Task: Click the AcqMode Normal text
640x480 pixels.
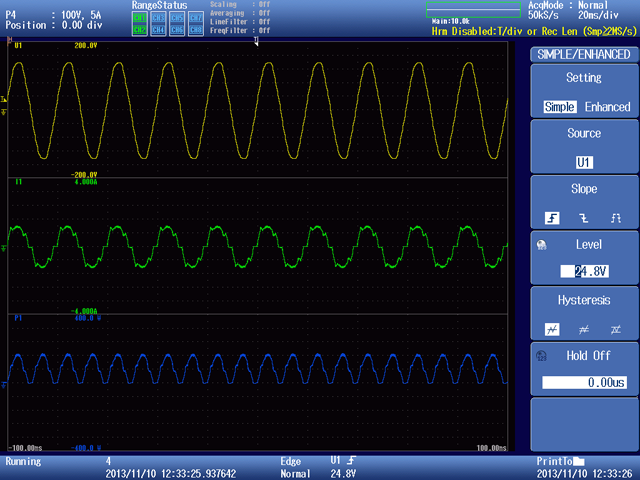Action: (568, 5)
